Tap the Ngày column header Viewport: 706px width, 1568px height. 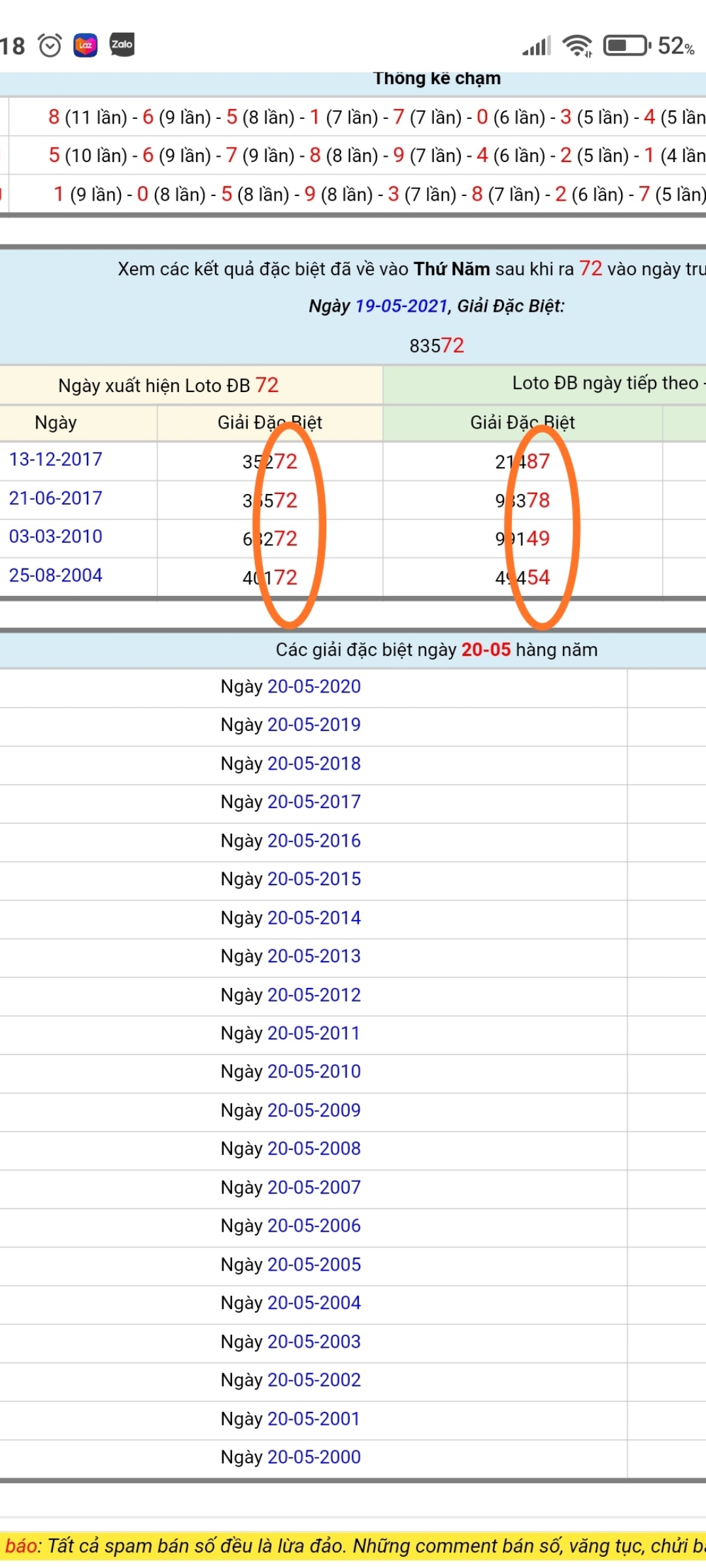tap(56, 423)
